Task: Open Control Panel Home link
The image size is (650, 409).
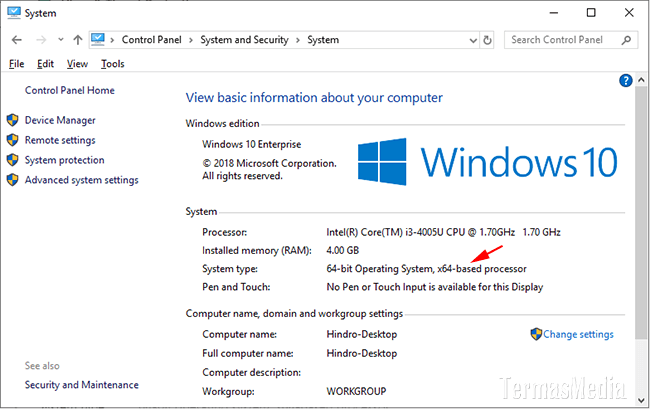Action: (x=70, y=90)
